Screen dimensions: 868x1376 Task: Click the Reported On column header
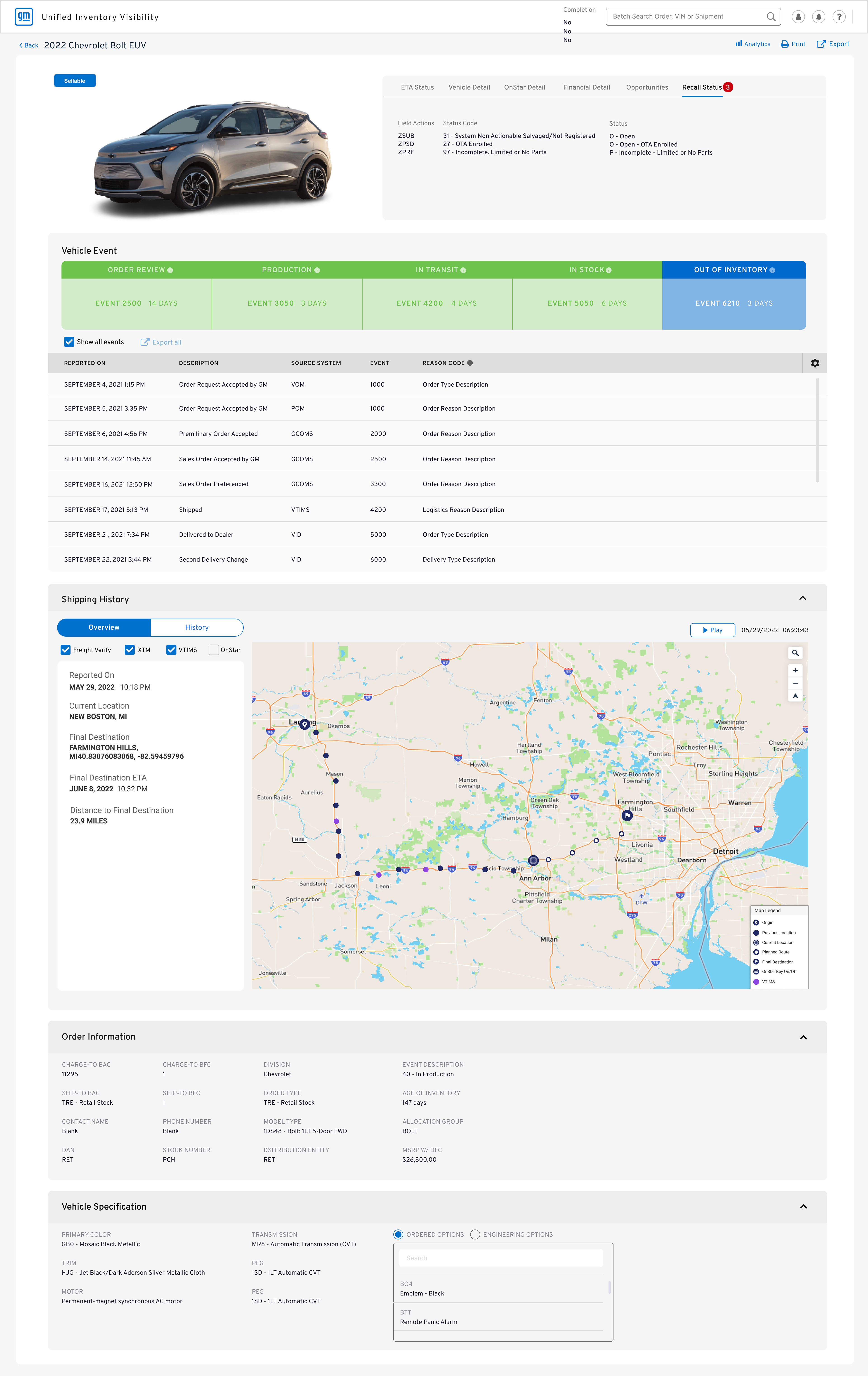[85, 363]
